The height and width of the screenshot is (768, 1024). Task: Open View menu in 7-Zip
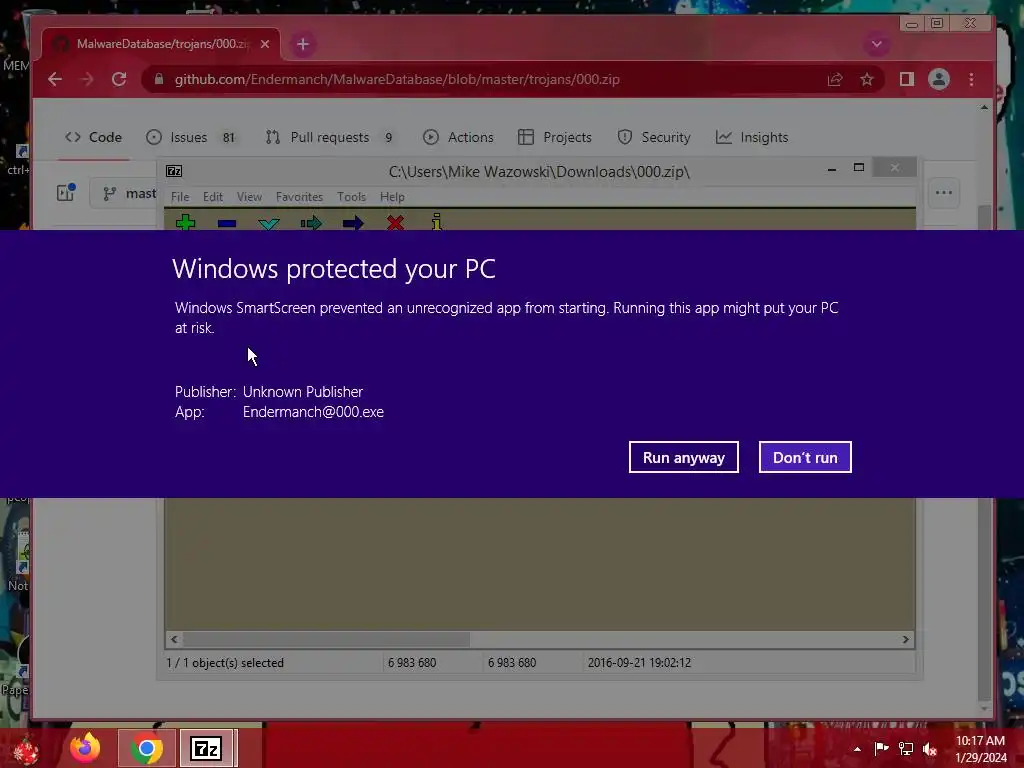pyautogui.click(x=249, y=197)
